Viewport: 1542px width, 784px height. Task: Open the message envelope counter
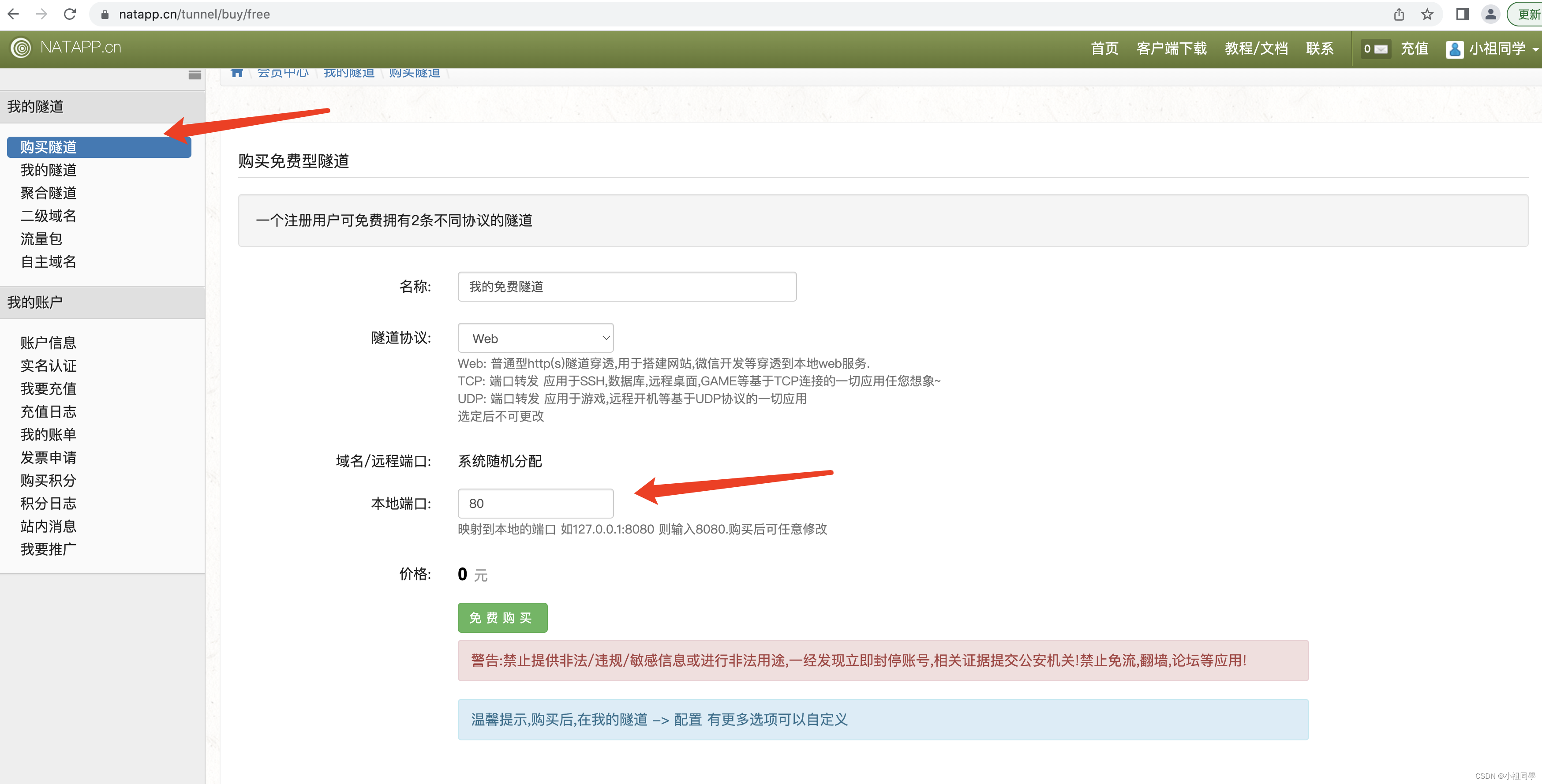pyautogui.click(x=1375, y=49)
